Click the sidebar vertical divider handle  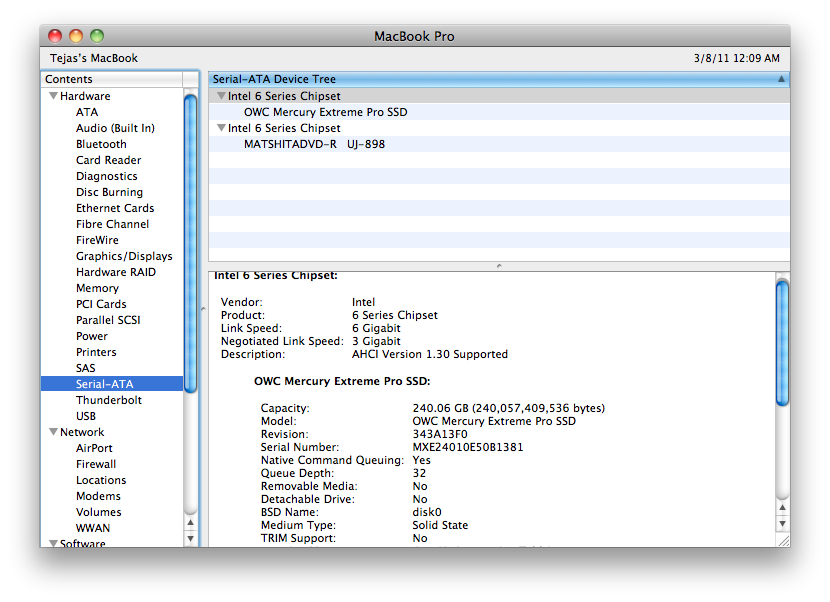tap(203, 308)
